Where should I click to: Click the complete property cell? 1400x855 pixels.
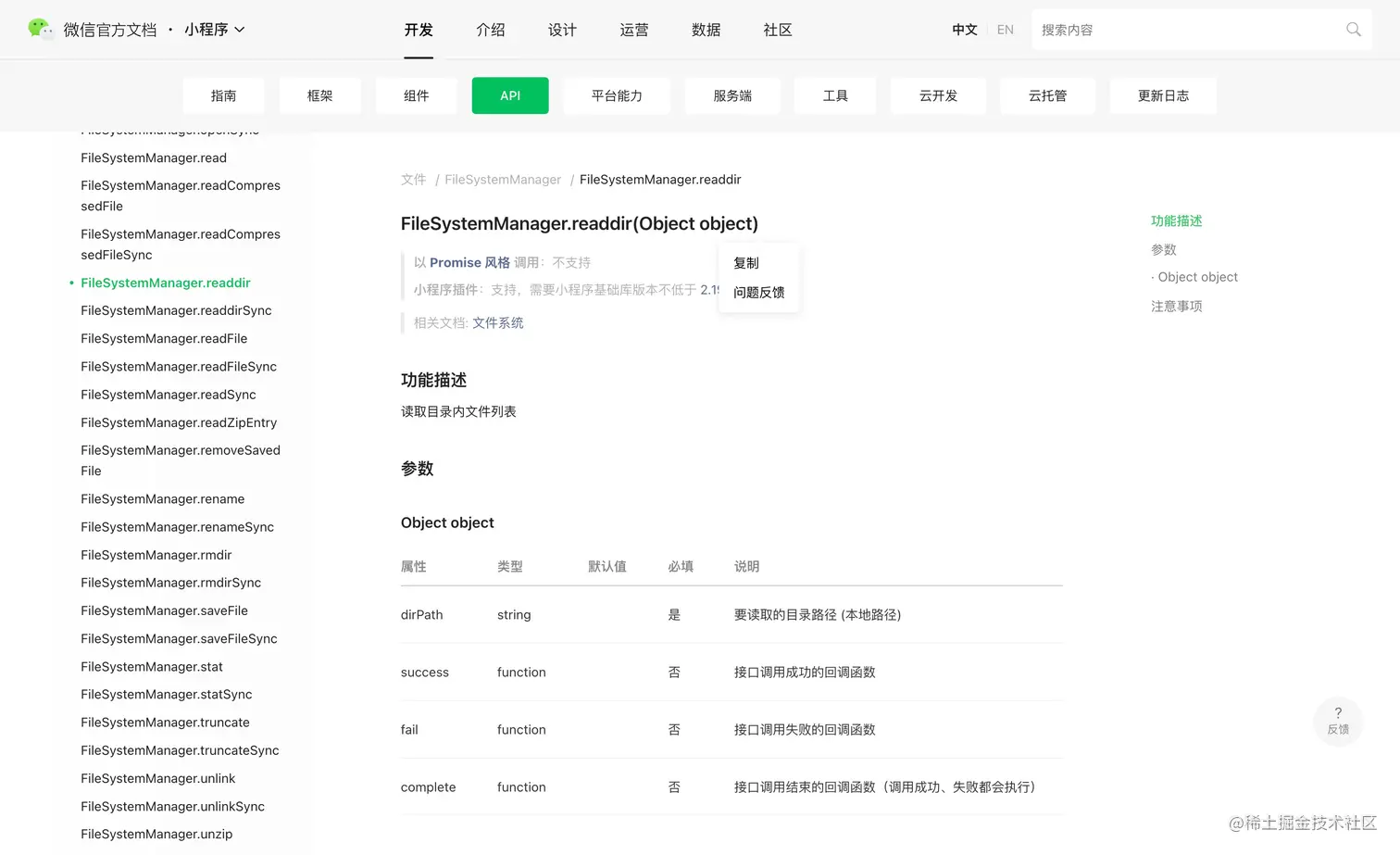tap(429, 787)
